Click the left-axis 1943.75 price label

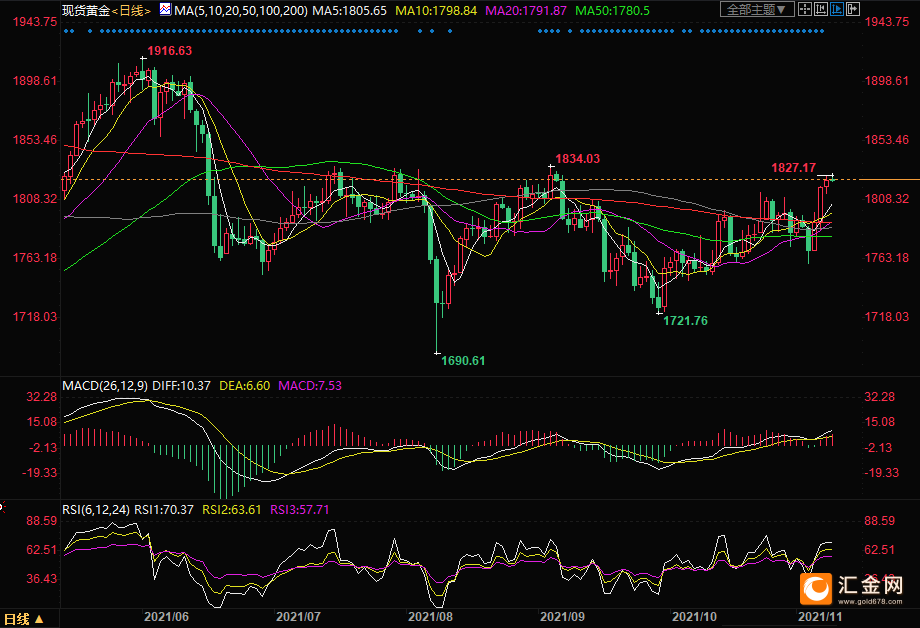pyautogui.click(x=35, y=22)
